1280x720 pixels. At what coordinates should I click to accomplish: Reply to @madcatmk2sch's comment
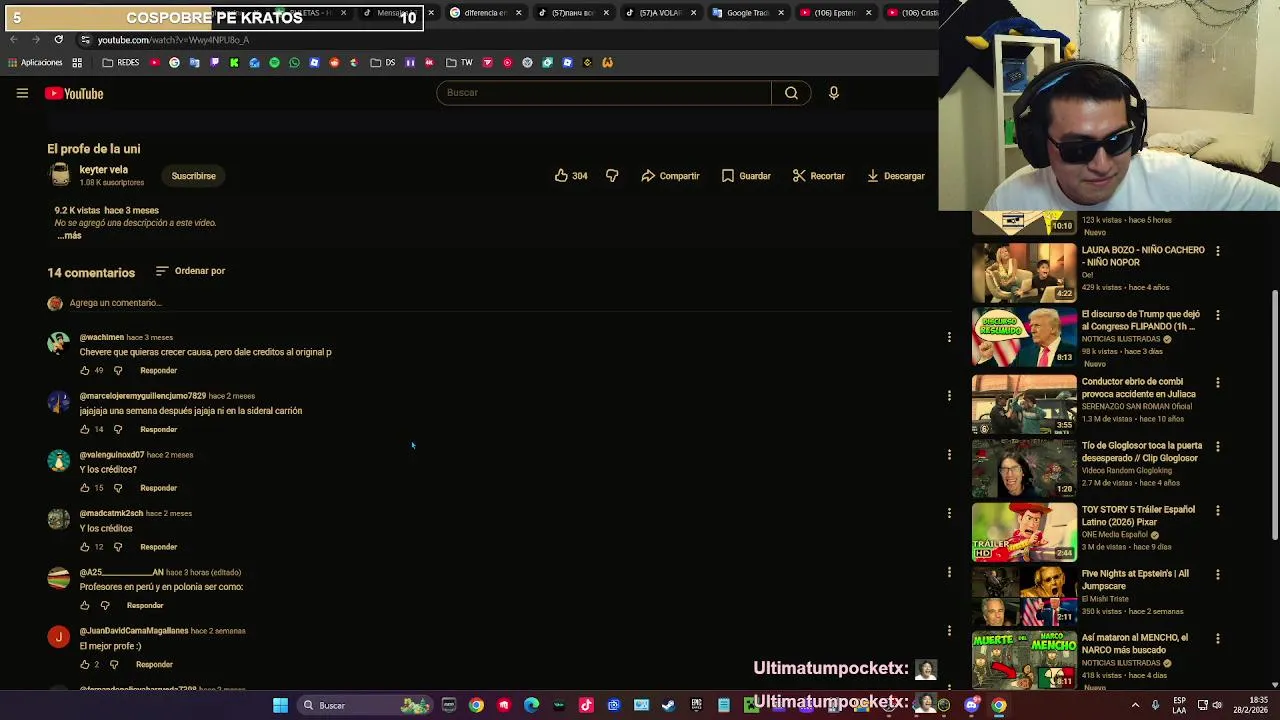pos(158,547)
